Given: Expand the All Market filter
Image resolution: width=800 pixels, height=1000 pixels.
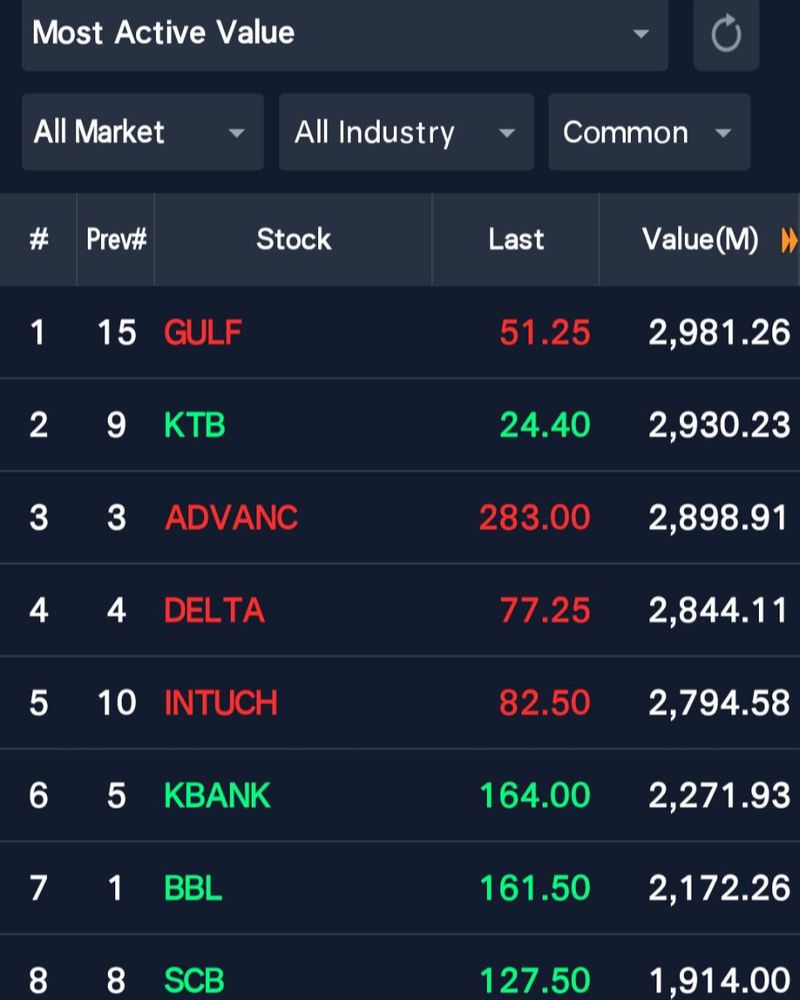Looking at the screenshot, I should [142, 132].
